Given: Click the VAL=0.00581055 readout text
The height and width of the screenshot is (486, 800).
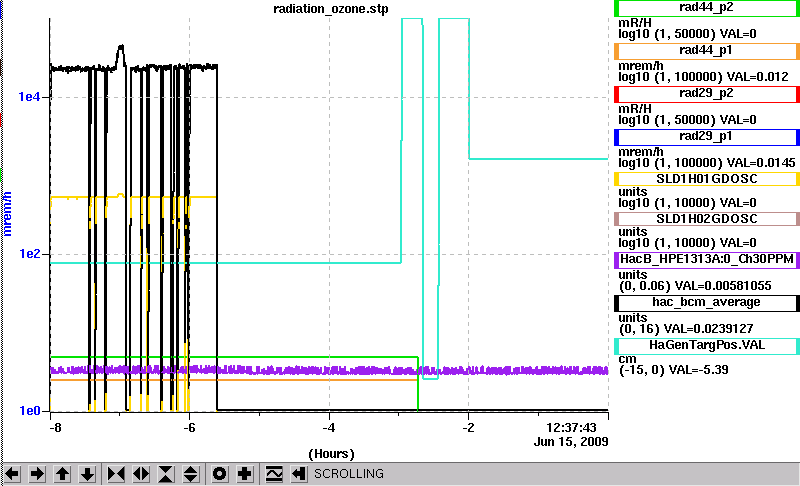Looking at the screenshot, I should pyautogui.click(x=723, y=286).
